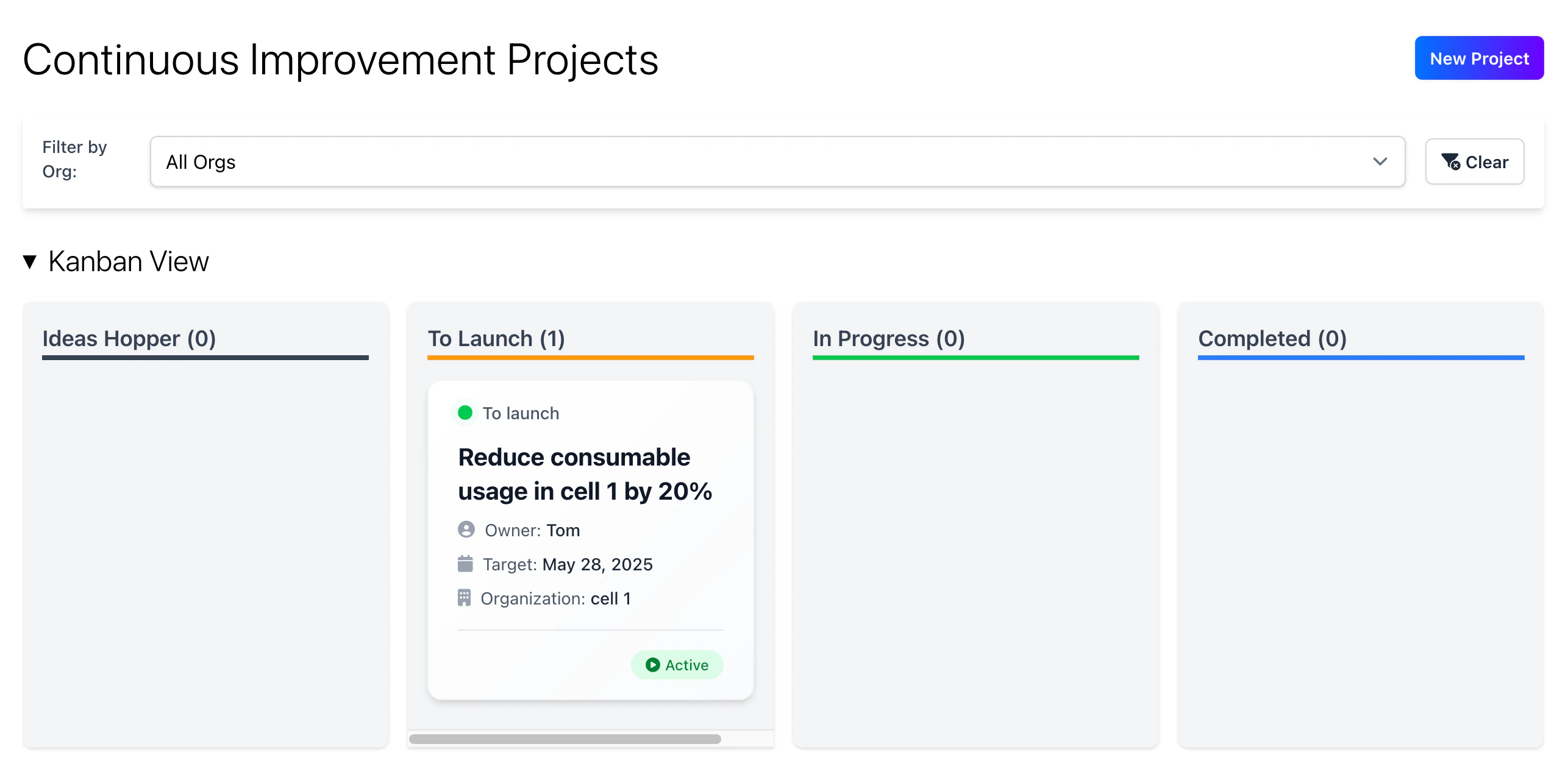The height and width of the screenshot is (769, 1568).
Task: Click the Kanban View heading text
Action: tap(128, 261)
